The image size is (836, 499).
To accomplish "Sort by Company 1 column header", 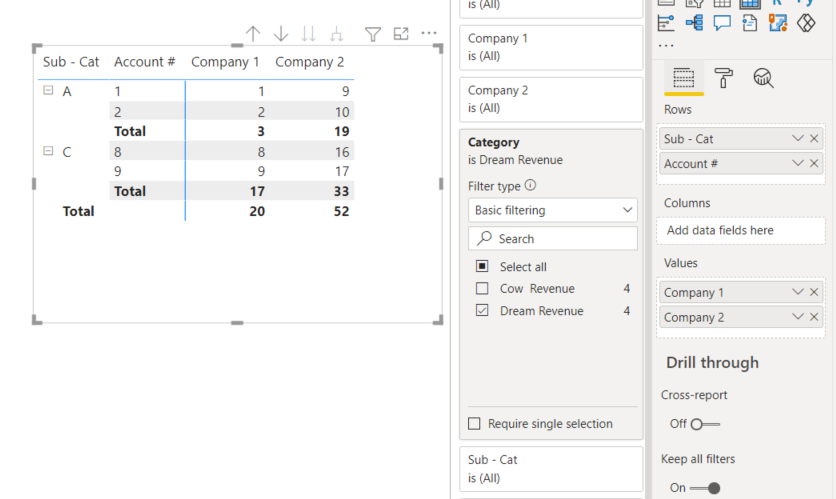I will pos(225,62).
